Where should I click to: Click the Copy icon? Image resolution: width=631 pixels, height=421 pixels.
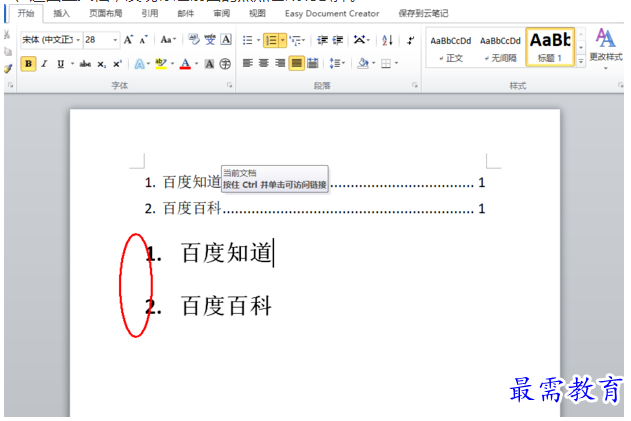(8, 52)
